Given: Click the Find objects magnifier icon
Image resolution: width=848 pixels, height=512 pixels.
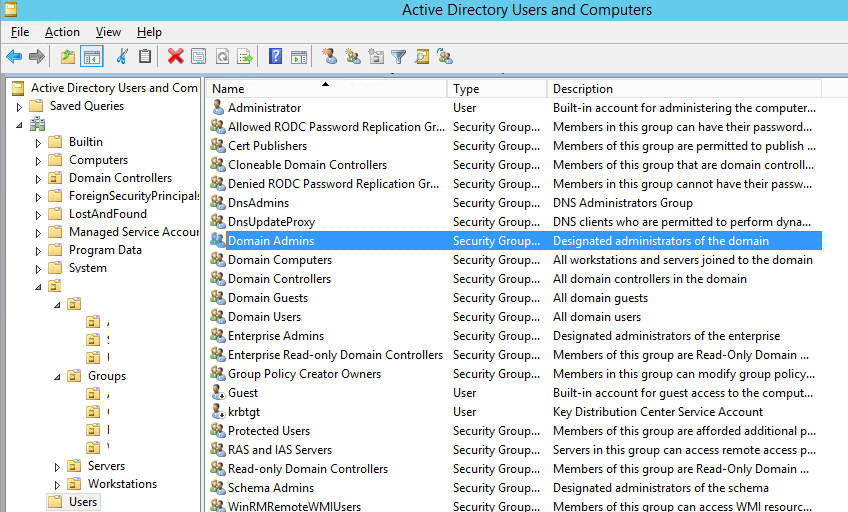Looking at the screenshot, I should click(x=422, y=57).
